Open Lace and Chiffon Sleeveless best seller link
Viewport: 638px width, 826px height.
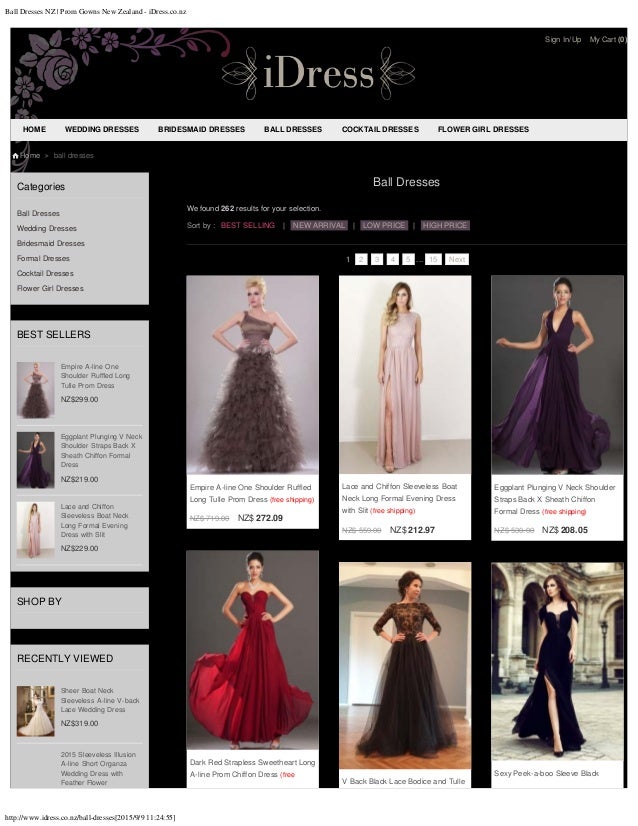94,520
